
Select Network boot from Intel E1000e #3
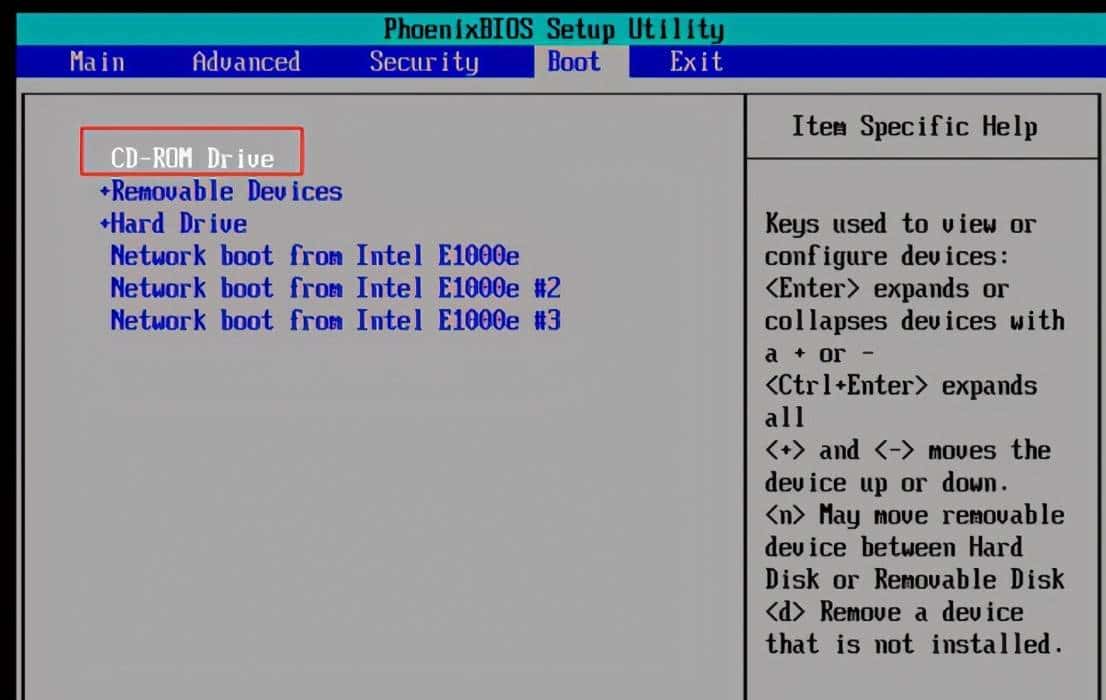[x=326, y=320]
